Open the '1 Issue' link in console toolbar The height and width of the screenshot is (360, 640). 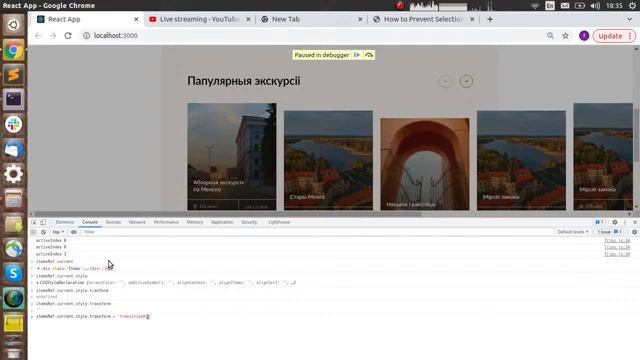point(609,232)
